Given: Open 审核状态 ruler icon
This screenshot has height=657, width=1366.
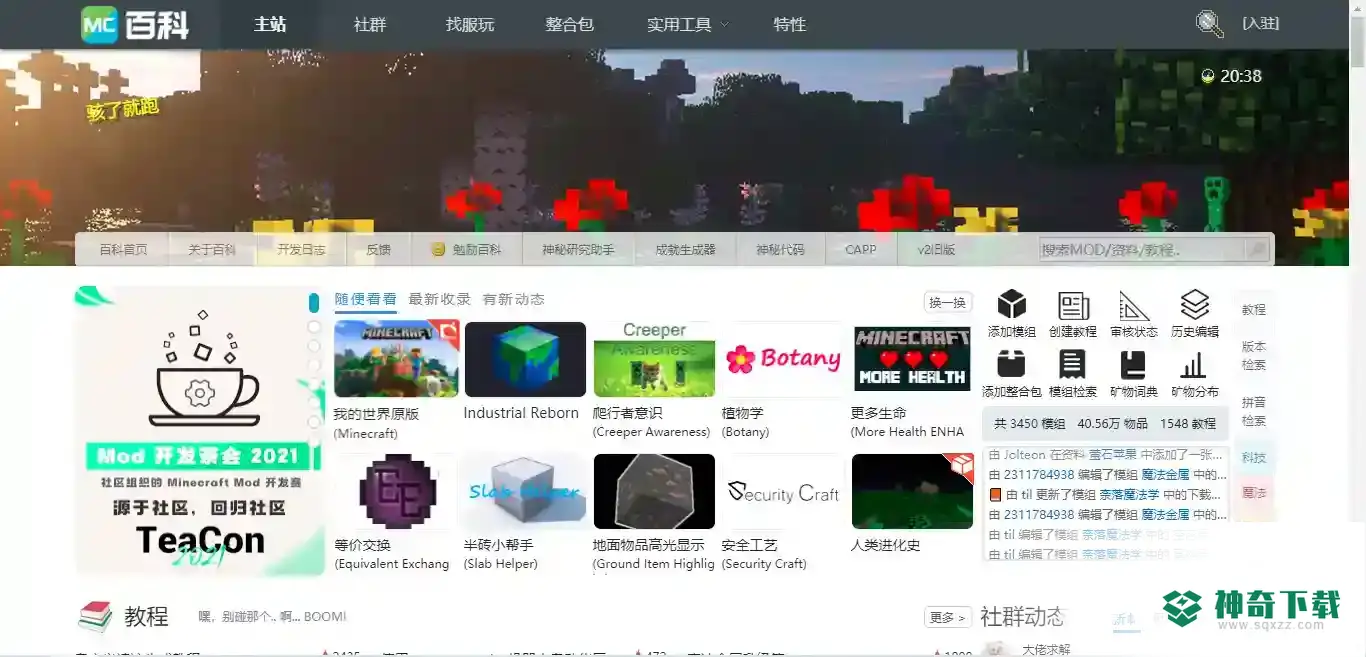Looking at the screenshot, I should pyautogui.click(x=1134, y=305).
